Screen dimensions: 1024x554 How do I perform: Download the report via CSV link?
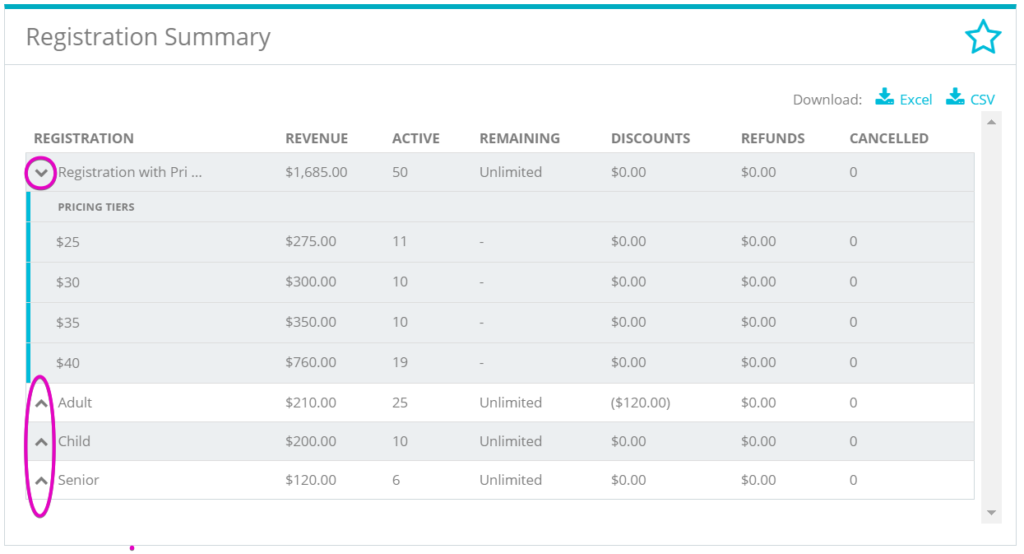coord(982,100)
